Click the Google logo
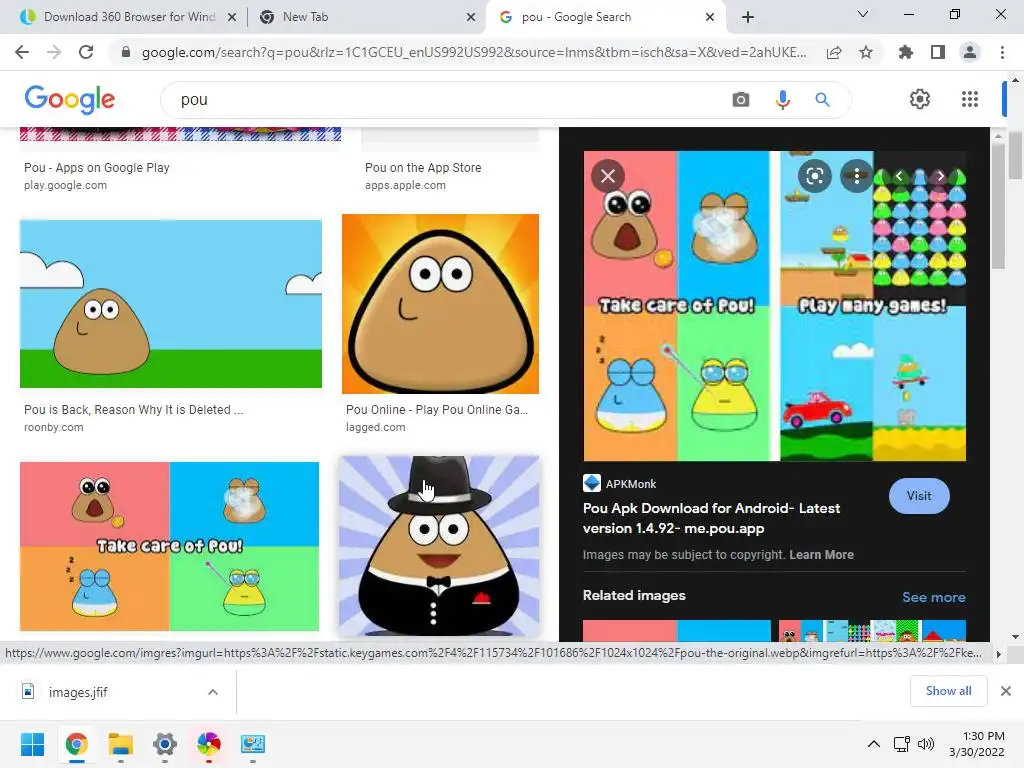Image resolution: width=1024 pixels, height=768 pixels. tap(70, 99)
